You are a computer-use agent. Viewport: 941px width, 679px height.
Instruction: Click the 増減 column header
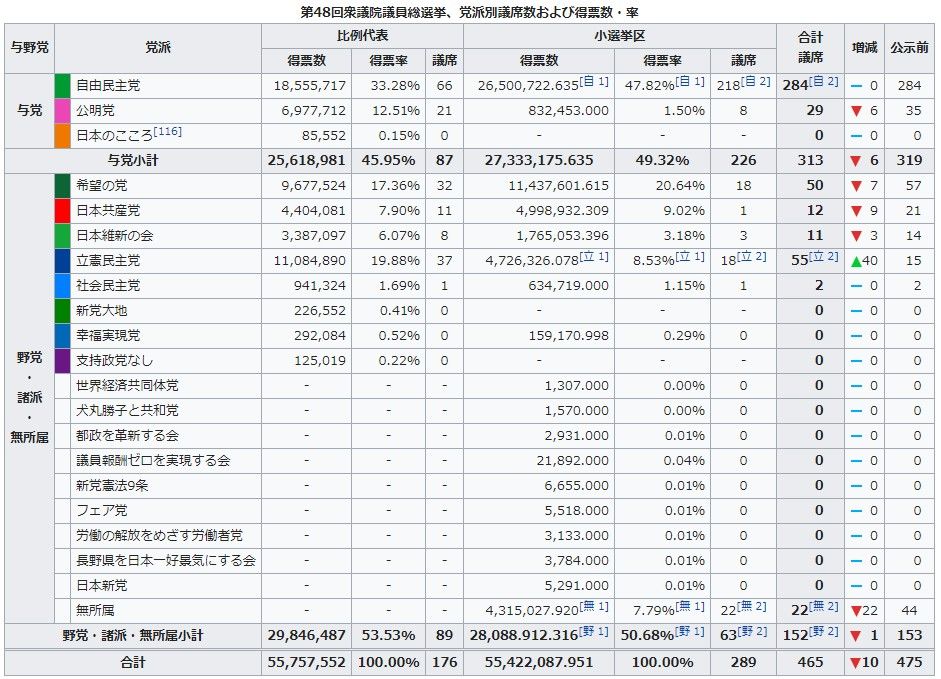(864, 48)
